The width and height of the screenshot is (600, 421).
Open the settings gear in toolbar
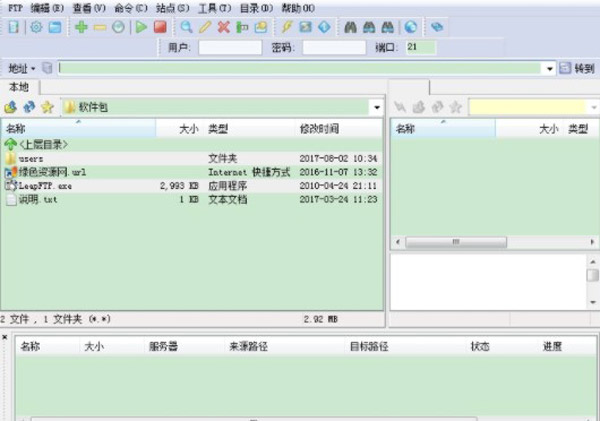tap(36, 27)
